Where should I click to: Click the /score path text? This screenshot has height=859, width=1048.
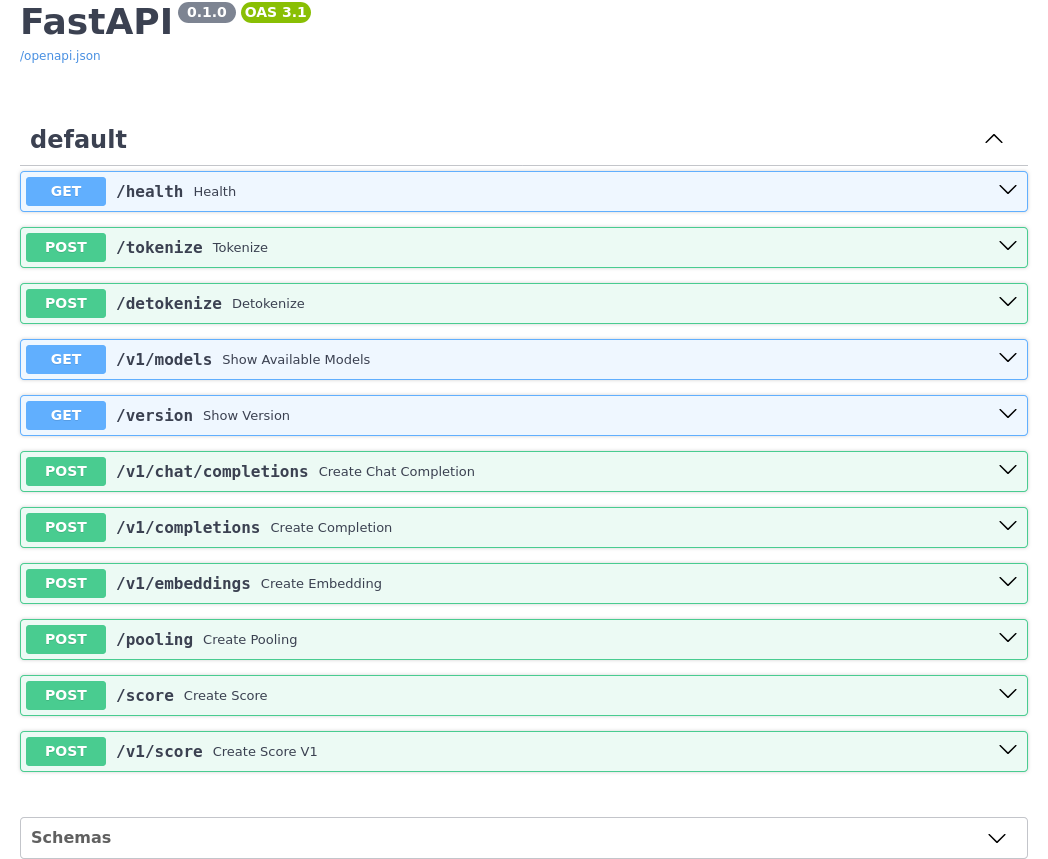145,696
